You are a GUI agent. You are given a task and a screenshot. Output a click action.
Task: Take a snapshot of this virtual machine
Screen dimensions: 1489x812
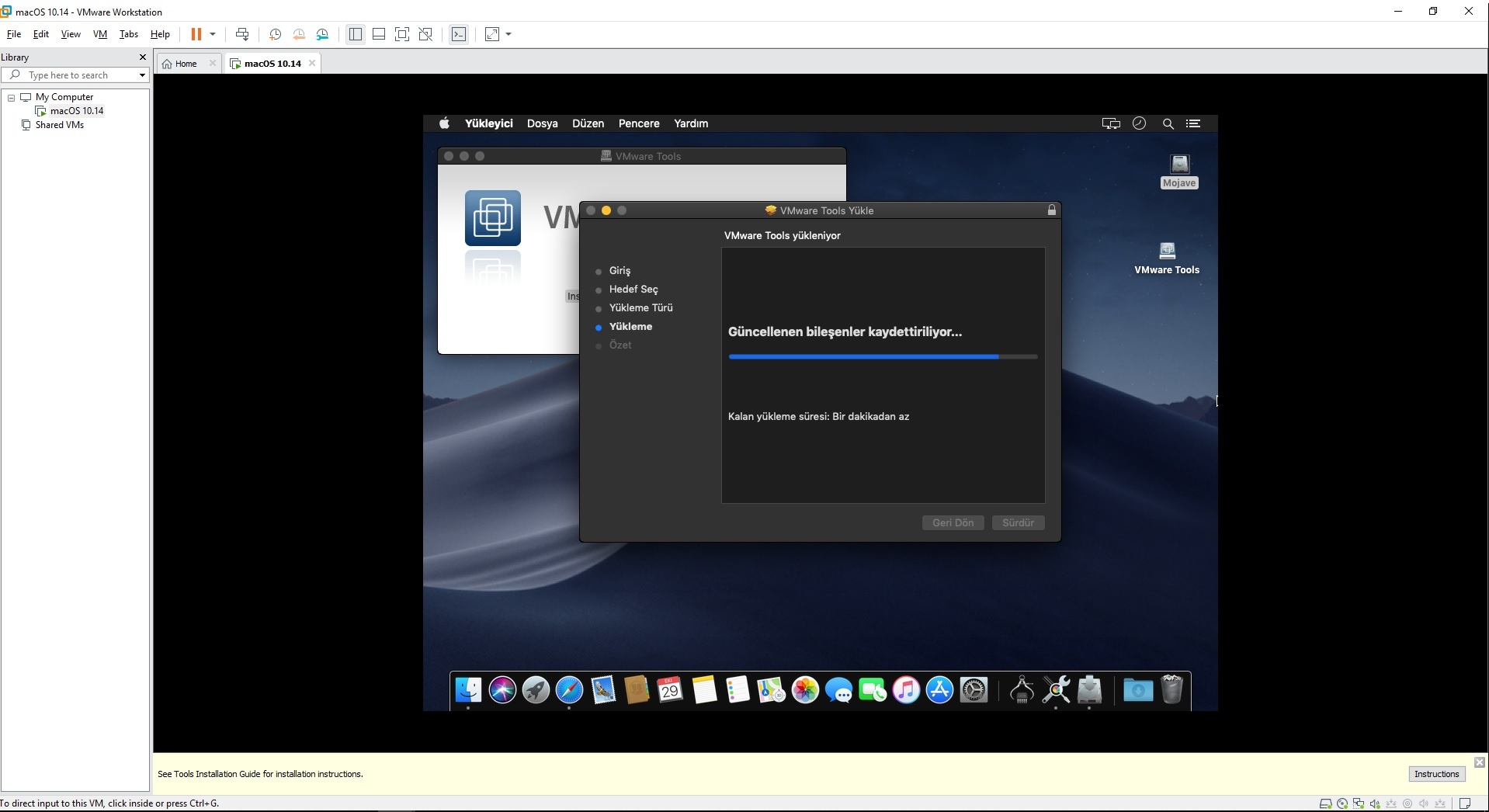point(275,34)
